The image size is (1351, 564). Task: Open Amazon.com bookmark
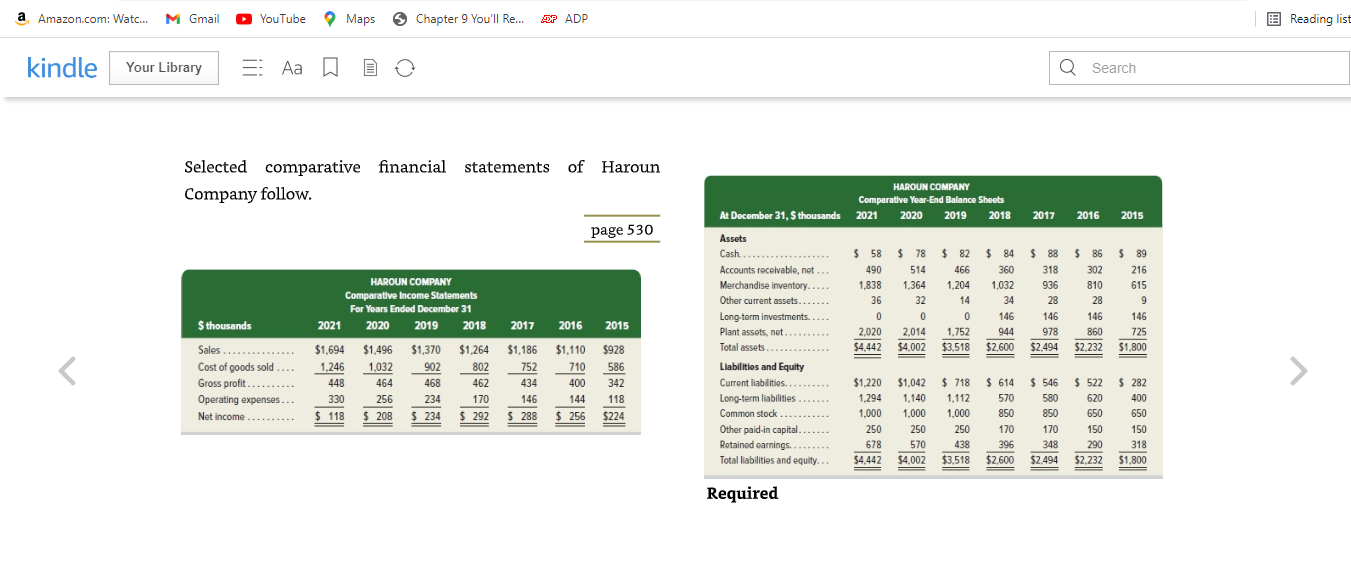(x=83, y=19)
